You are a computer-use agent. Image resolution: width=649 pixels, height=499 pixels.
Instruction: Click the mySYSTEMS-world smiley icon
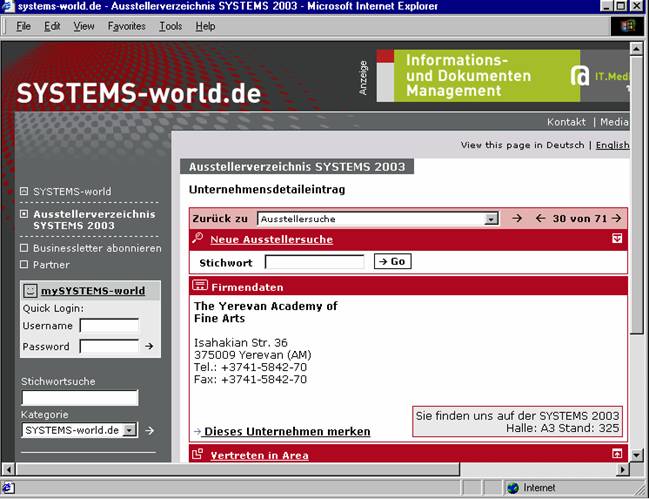coord(31,291)
